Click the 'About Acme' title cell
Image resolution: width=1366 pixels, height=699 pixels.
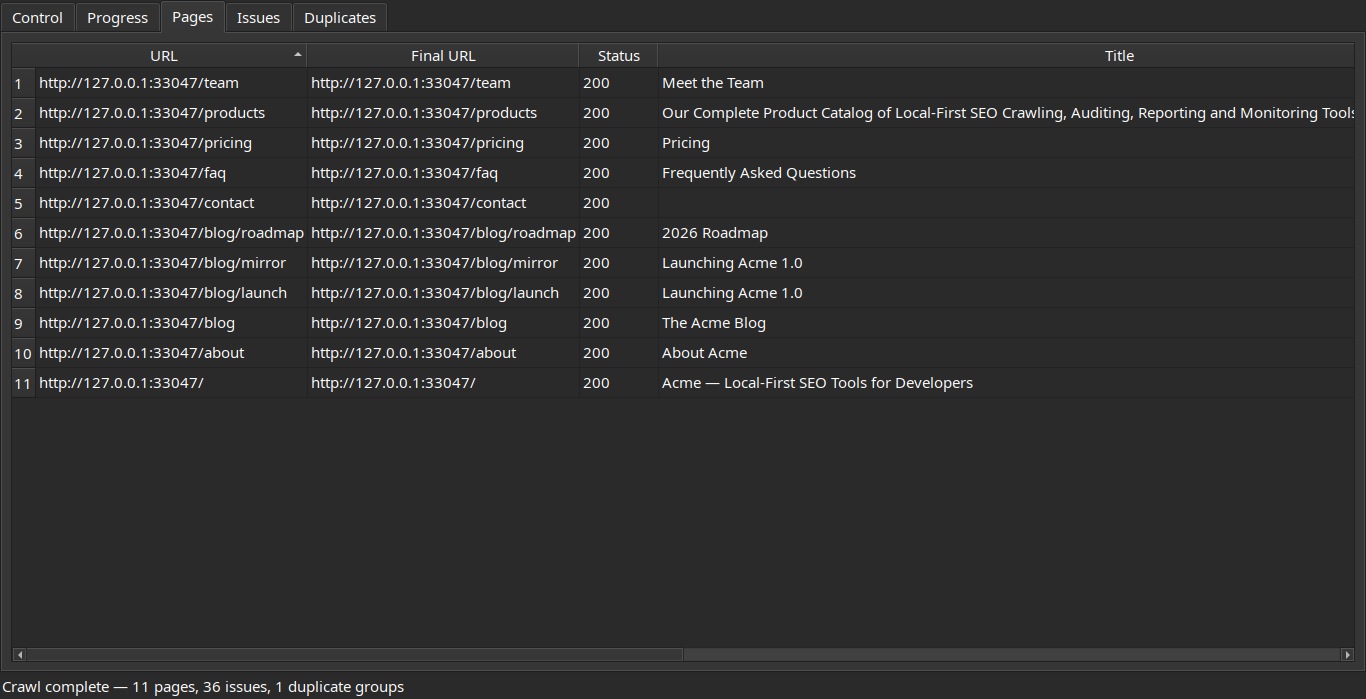[x=1006, y=353]
